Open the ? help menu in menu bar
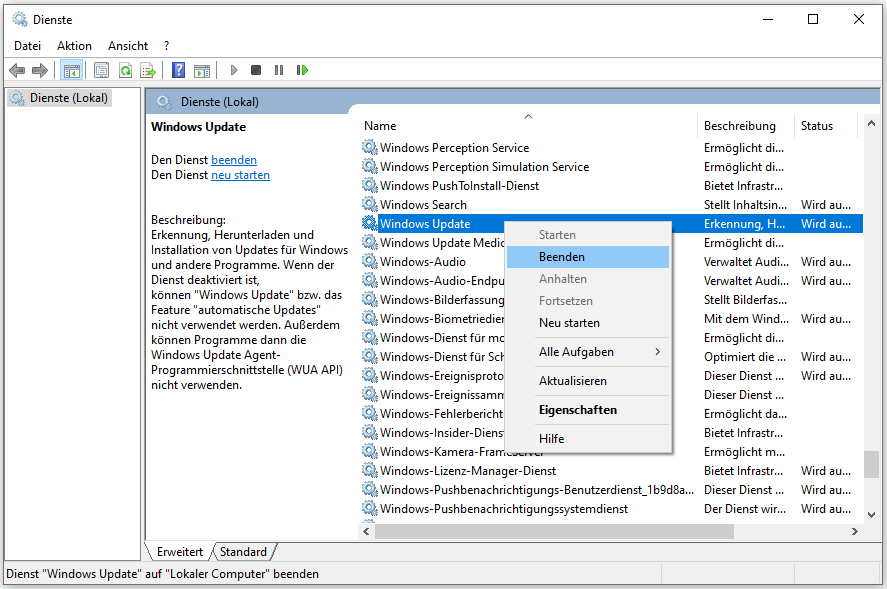 coord(166,46)
